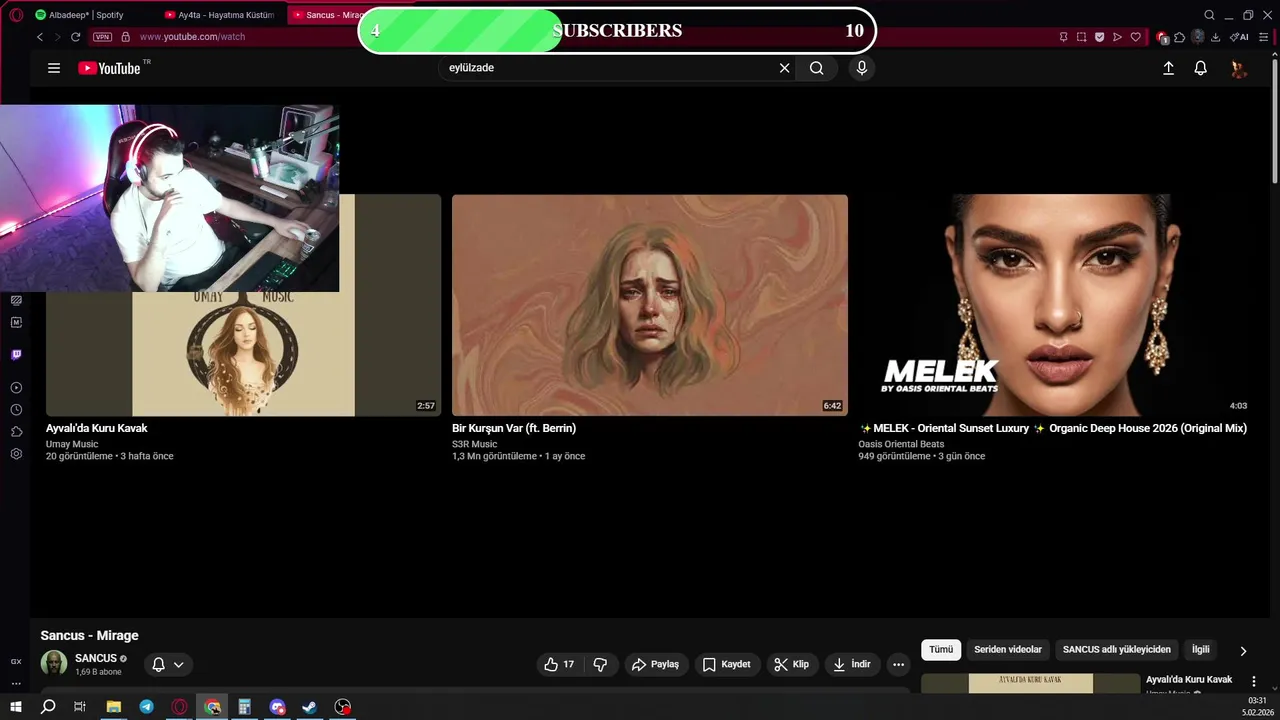This screenshot has height=720, width=1280.
Task: Open the Opera AI assistant button
Action: coord(1240,37)
